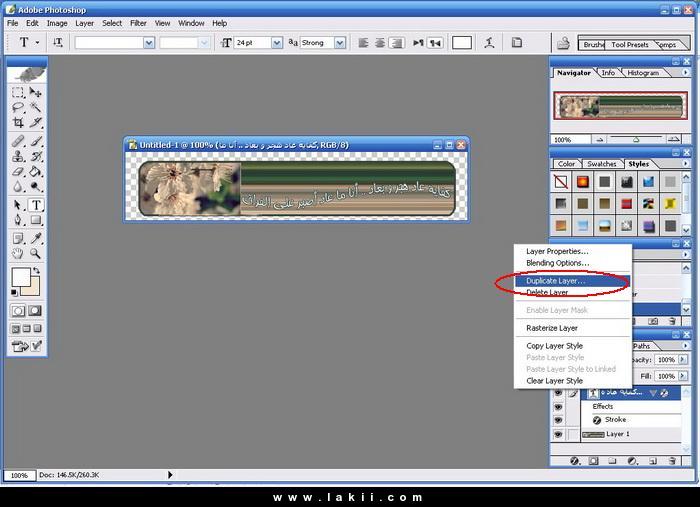Image resolution: width=700 pixels, height=507 pixels.
Task: Add layer style in Layers palette bottom
Action: coord(575,461)
